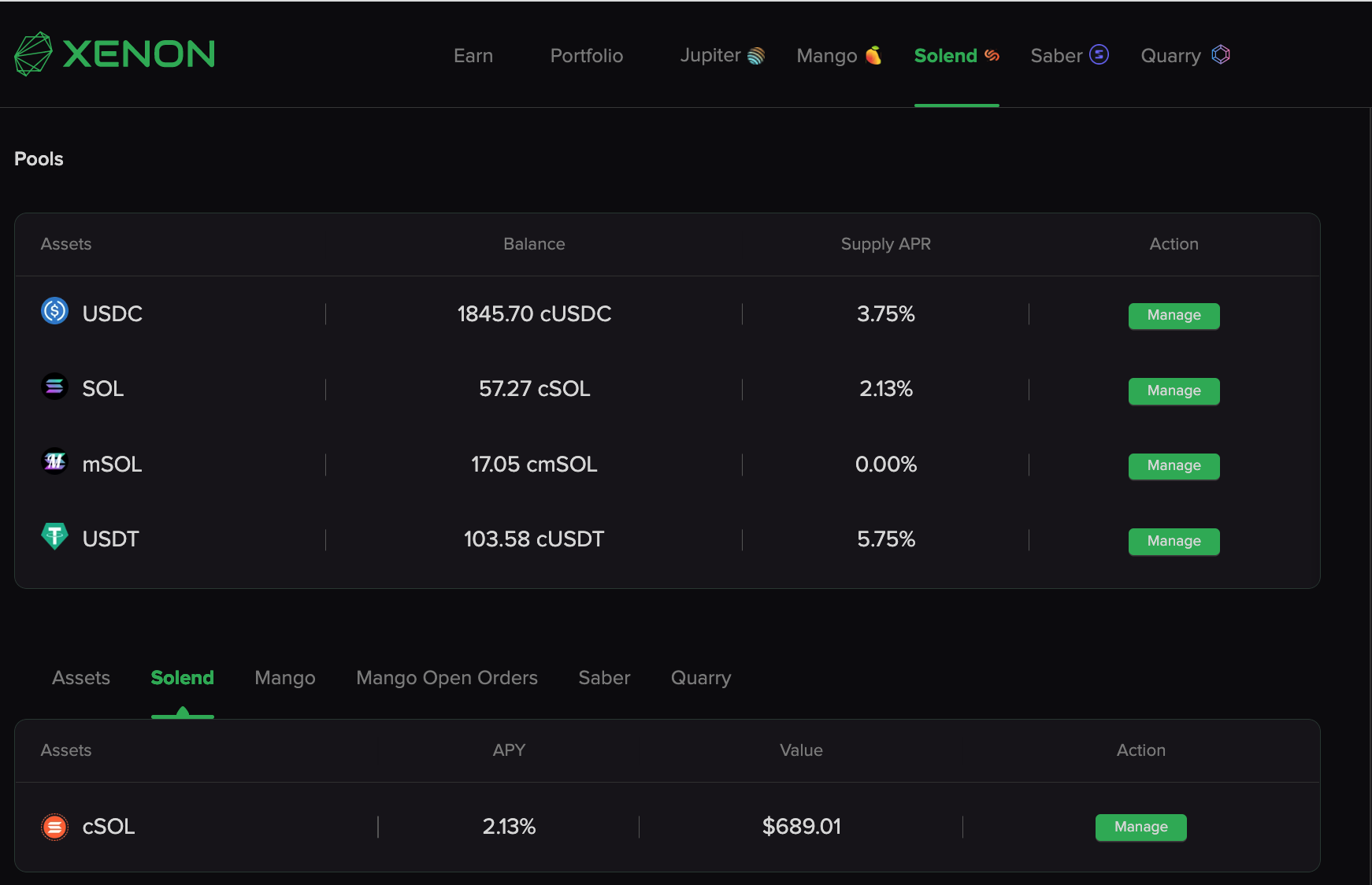Click the Supply APR column header
The image size is (1372, 885).
[x=885, y=244]
